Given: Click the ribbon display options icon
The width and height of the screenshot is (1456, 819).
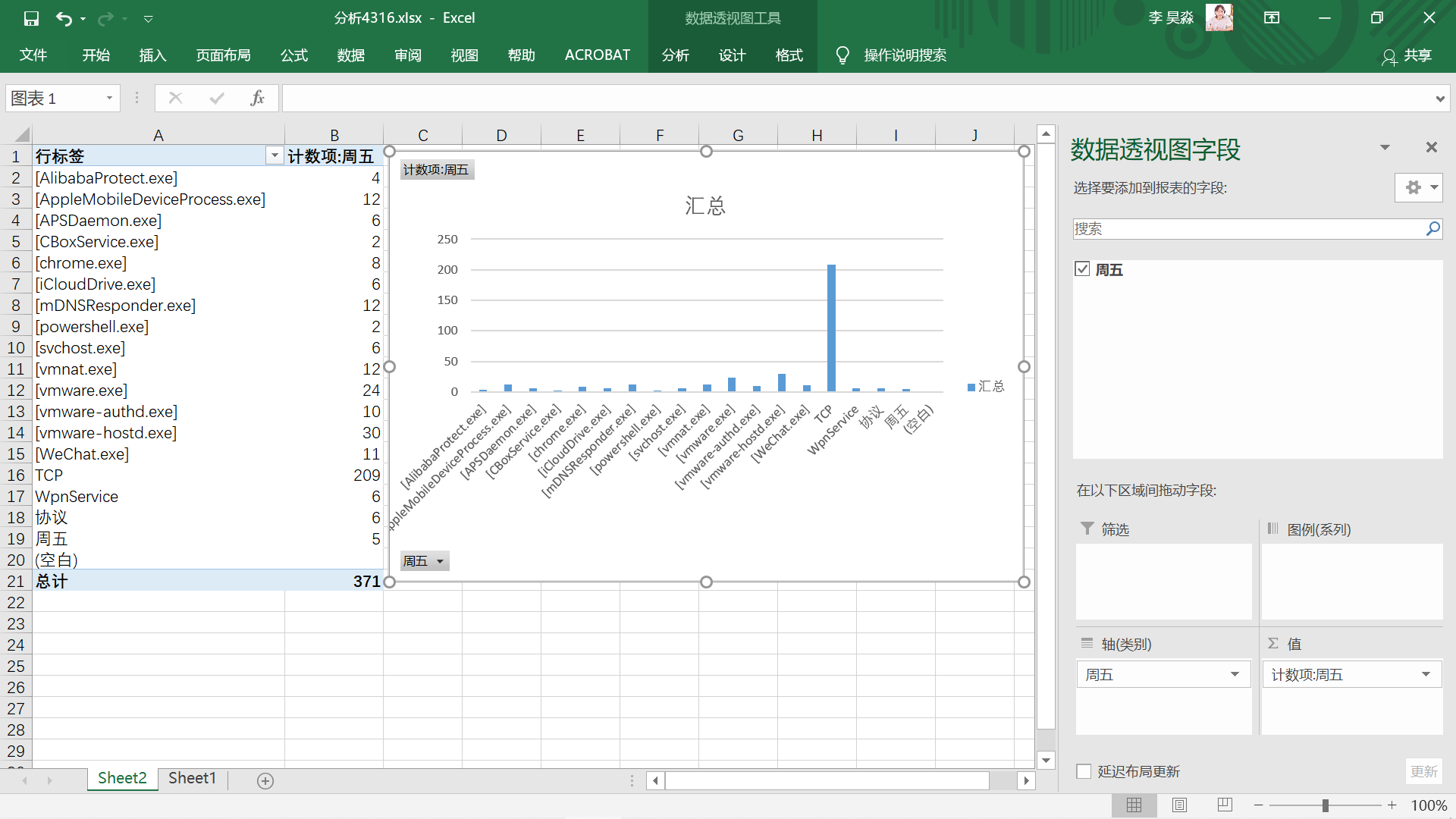Looking at the screenshot, I should [x=1272, y=18].
